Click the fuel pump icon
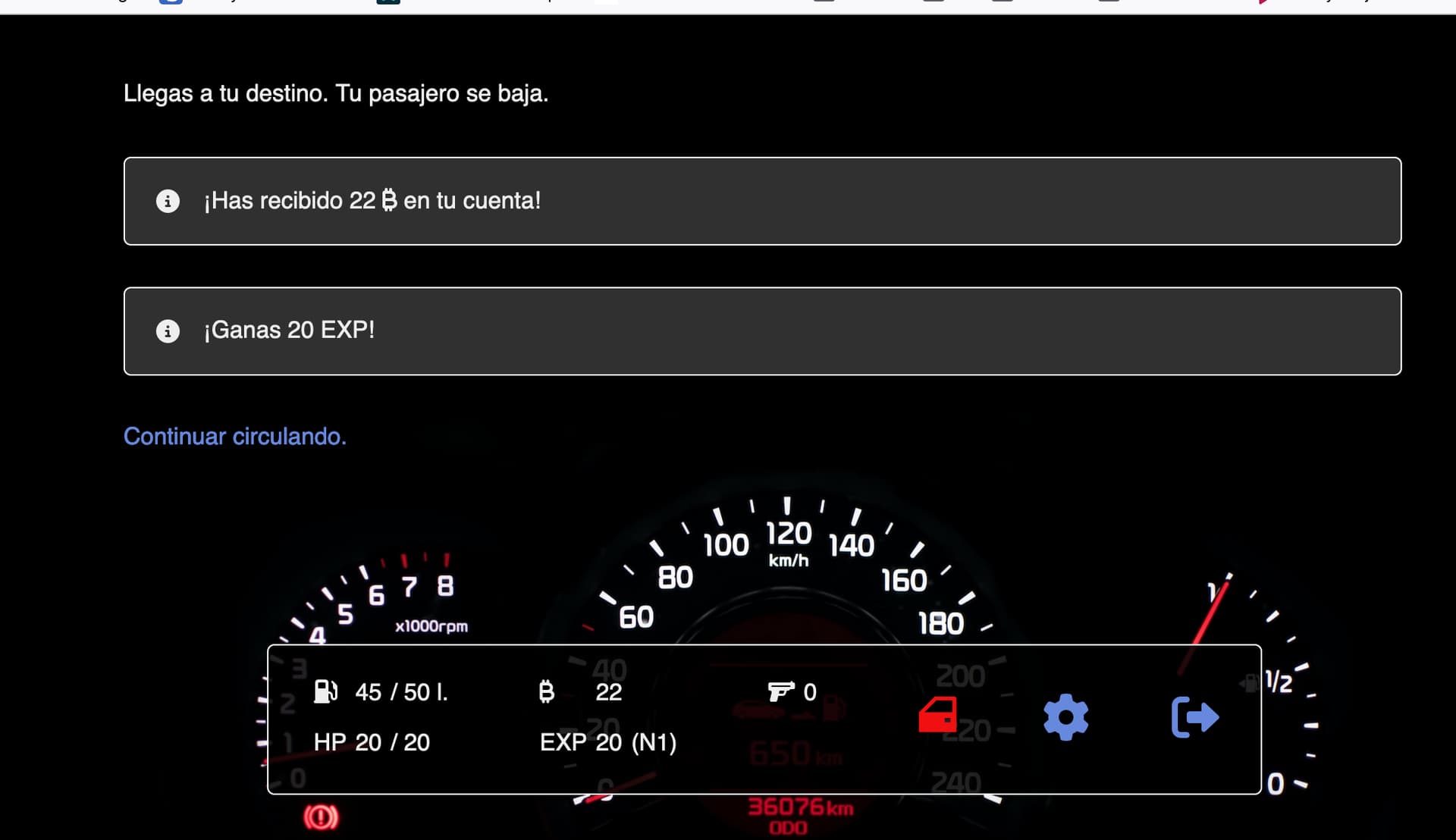 (x=325, y=691)
